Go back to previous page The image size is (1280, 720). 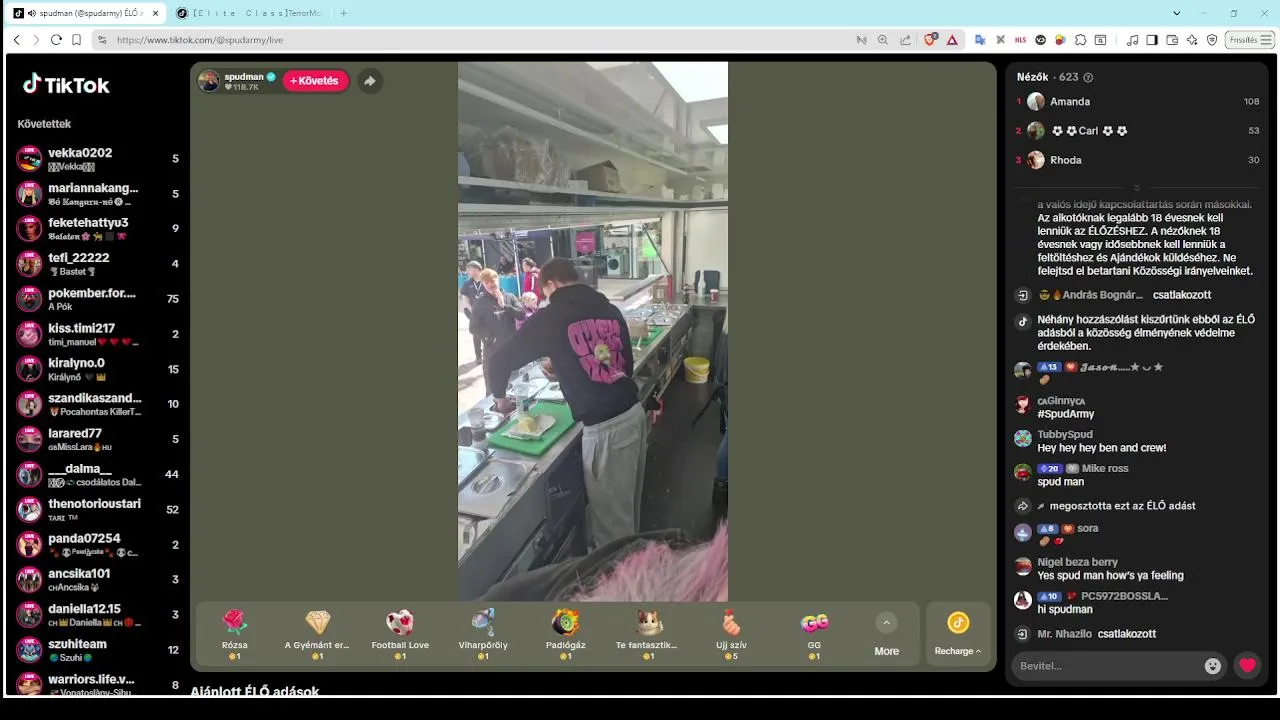(16, 40)
